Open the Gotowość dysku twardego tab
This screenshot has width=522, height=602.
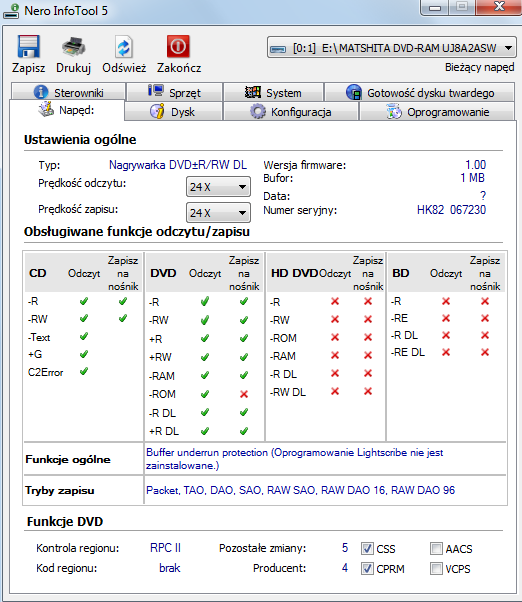pos(420,92)
